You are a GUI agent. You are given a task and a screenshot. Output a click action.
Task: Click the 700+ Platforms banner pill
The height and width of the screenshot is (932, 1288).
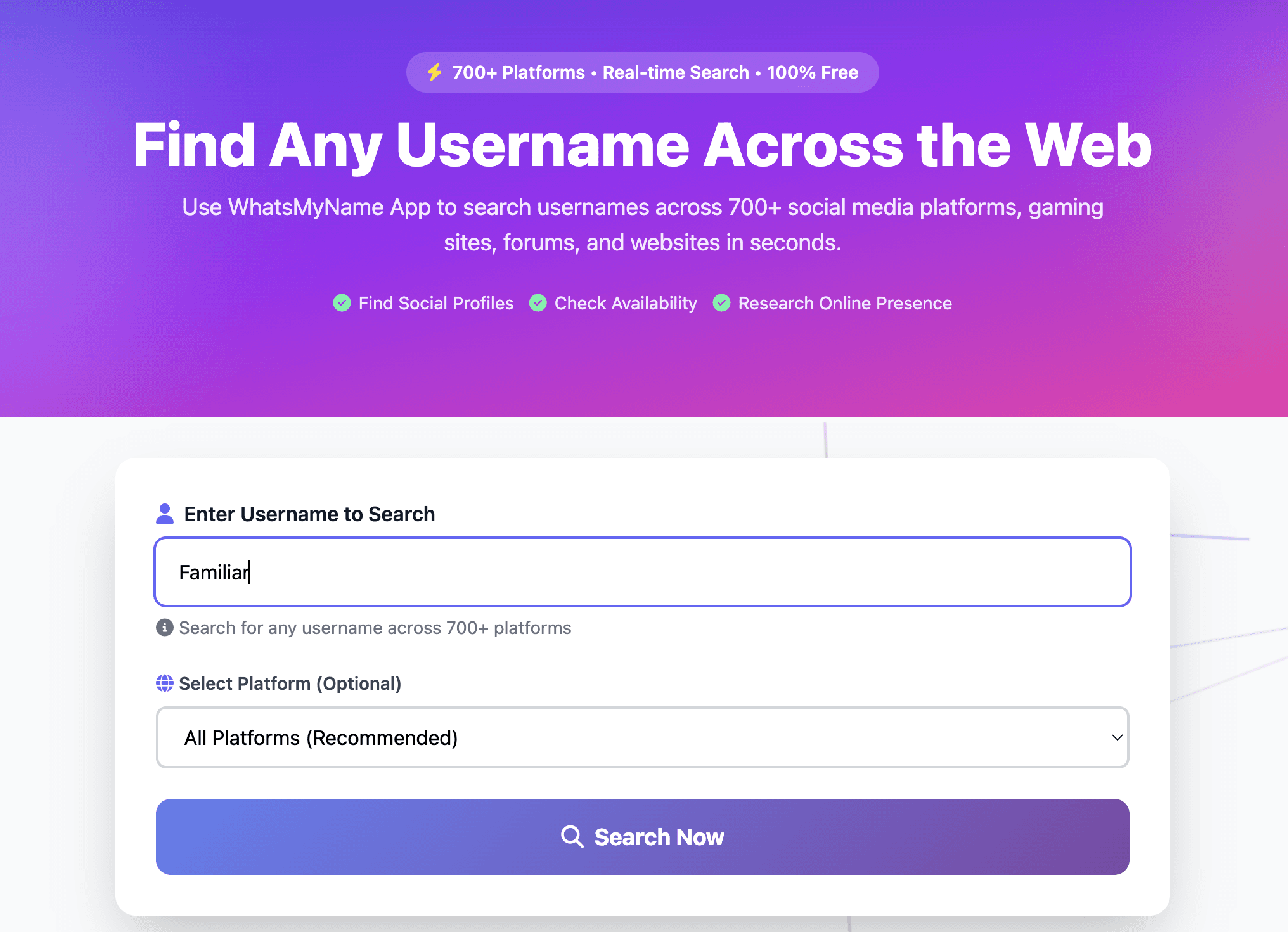click(643, 72)
